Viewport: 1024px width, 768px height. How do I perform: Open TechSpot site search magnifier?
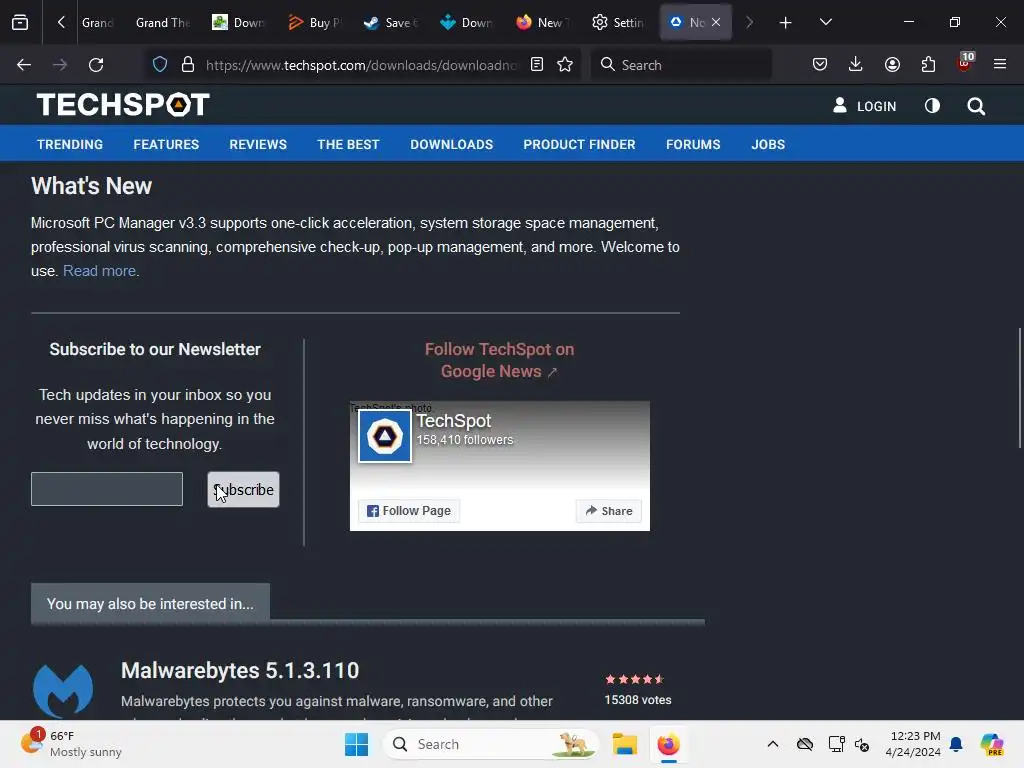[x=976, y=106]
